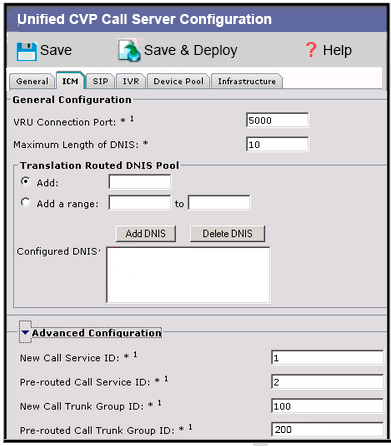
Task: Click the range end DNIS field
Action: (219, 203)
